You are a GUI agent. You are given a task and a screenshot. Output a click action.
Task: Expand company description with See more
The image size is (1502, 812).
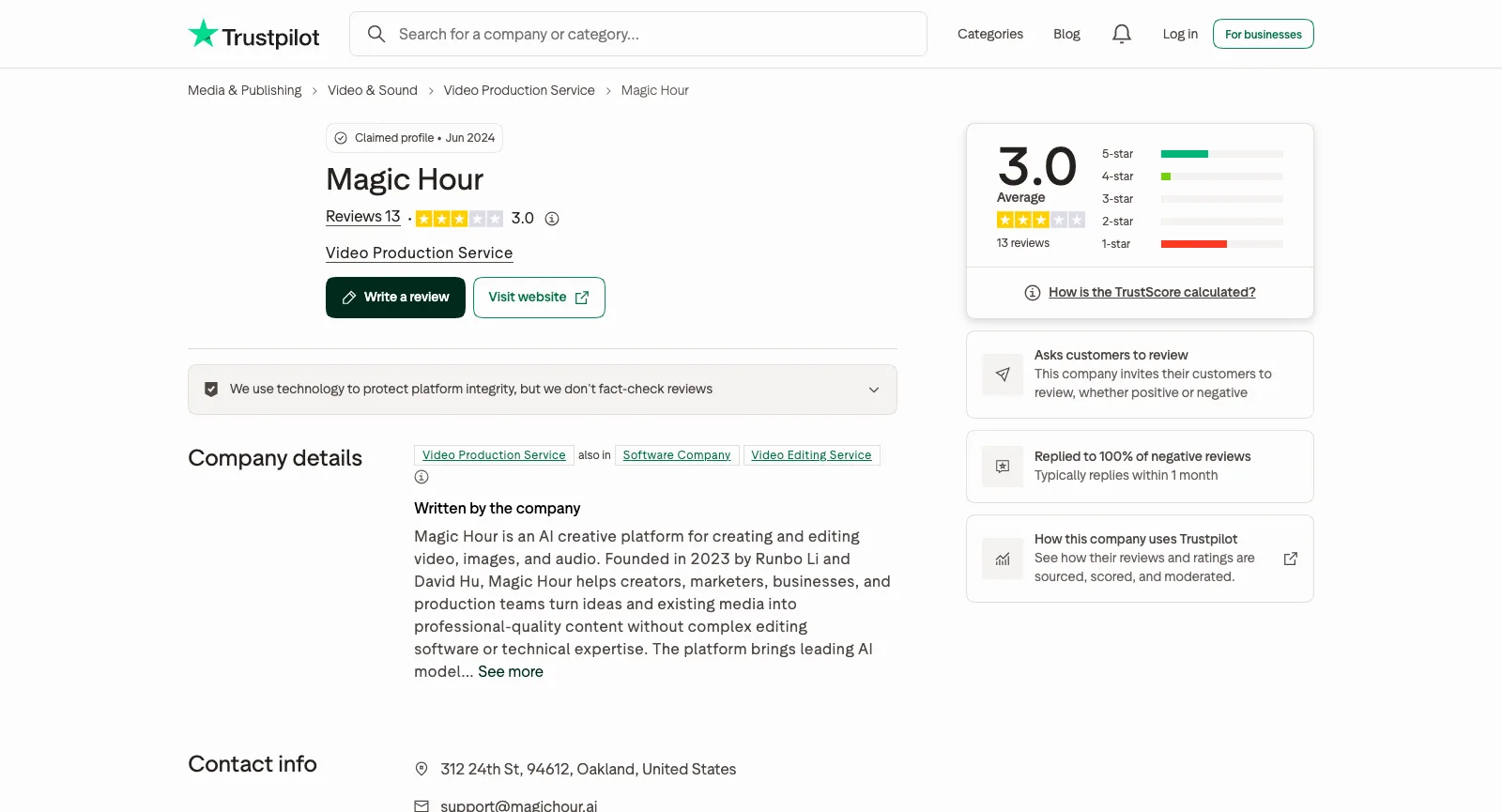tap(511, 671)
